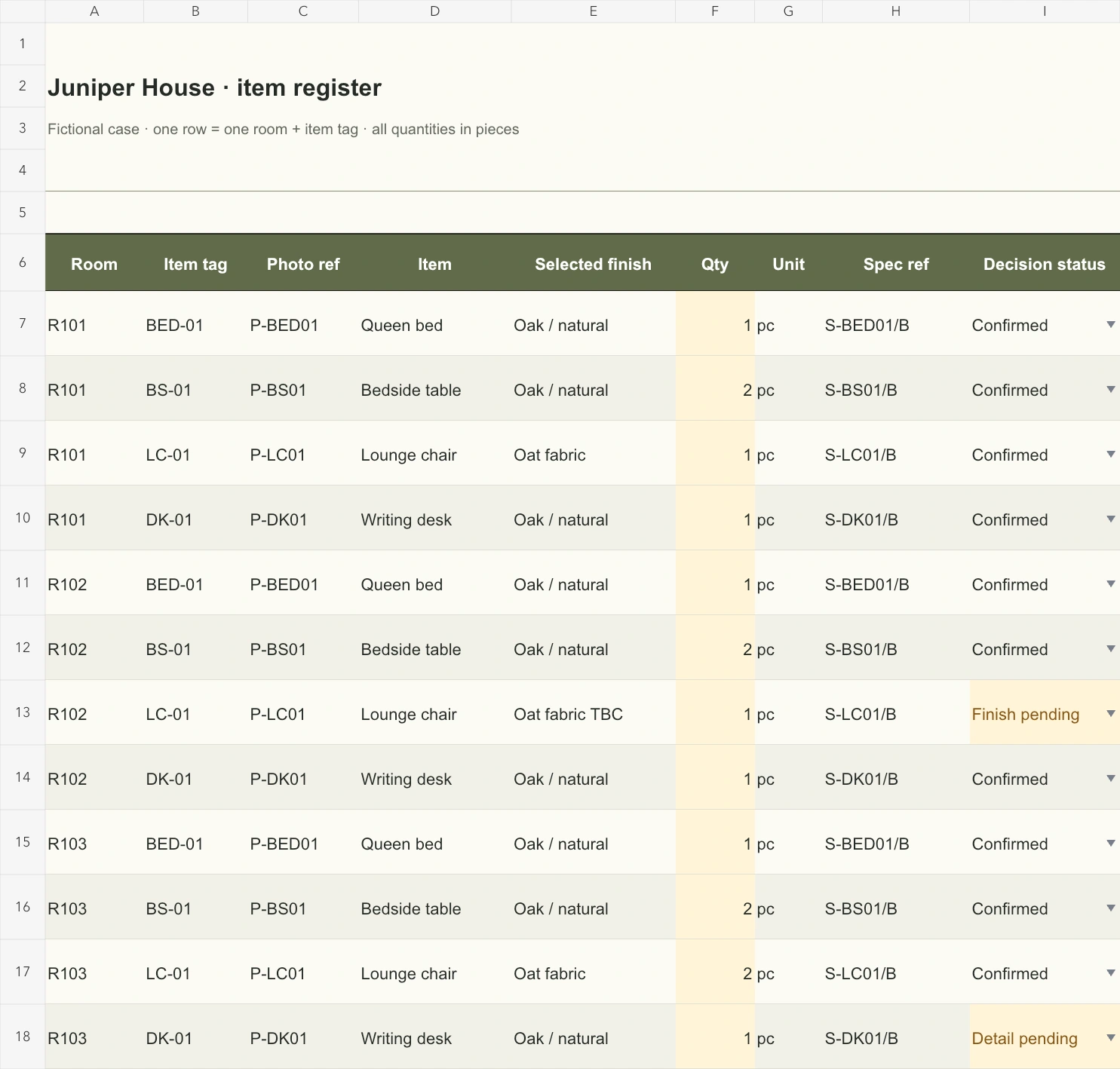Image resolution: width=1120 pixels, height=1069 pixels.
Task: Select P-DK01 cell in row 18
Action: (x=303, y=1037)
